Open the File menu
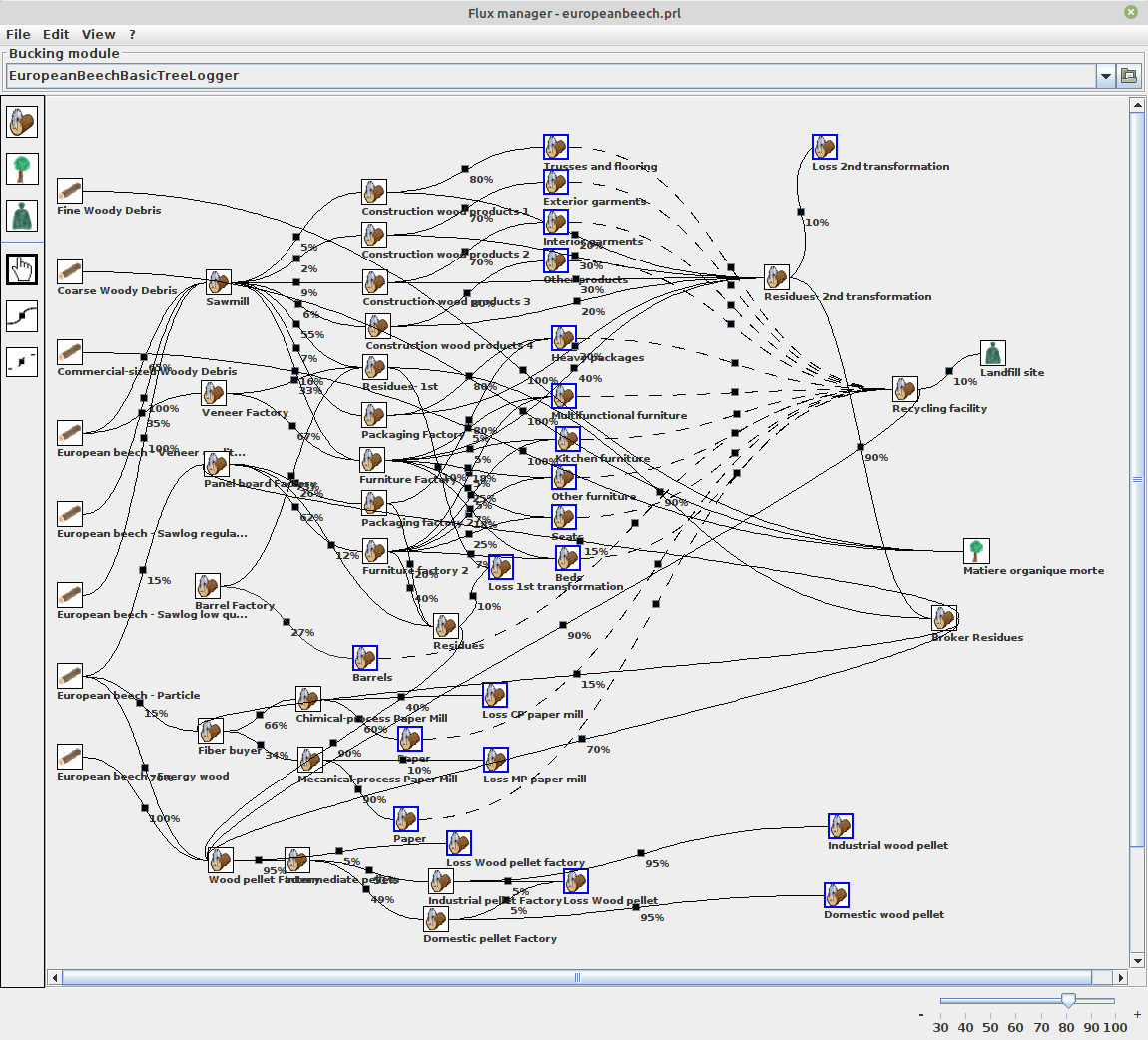 18,34
